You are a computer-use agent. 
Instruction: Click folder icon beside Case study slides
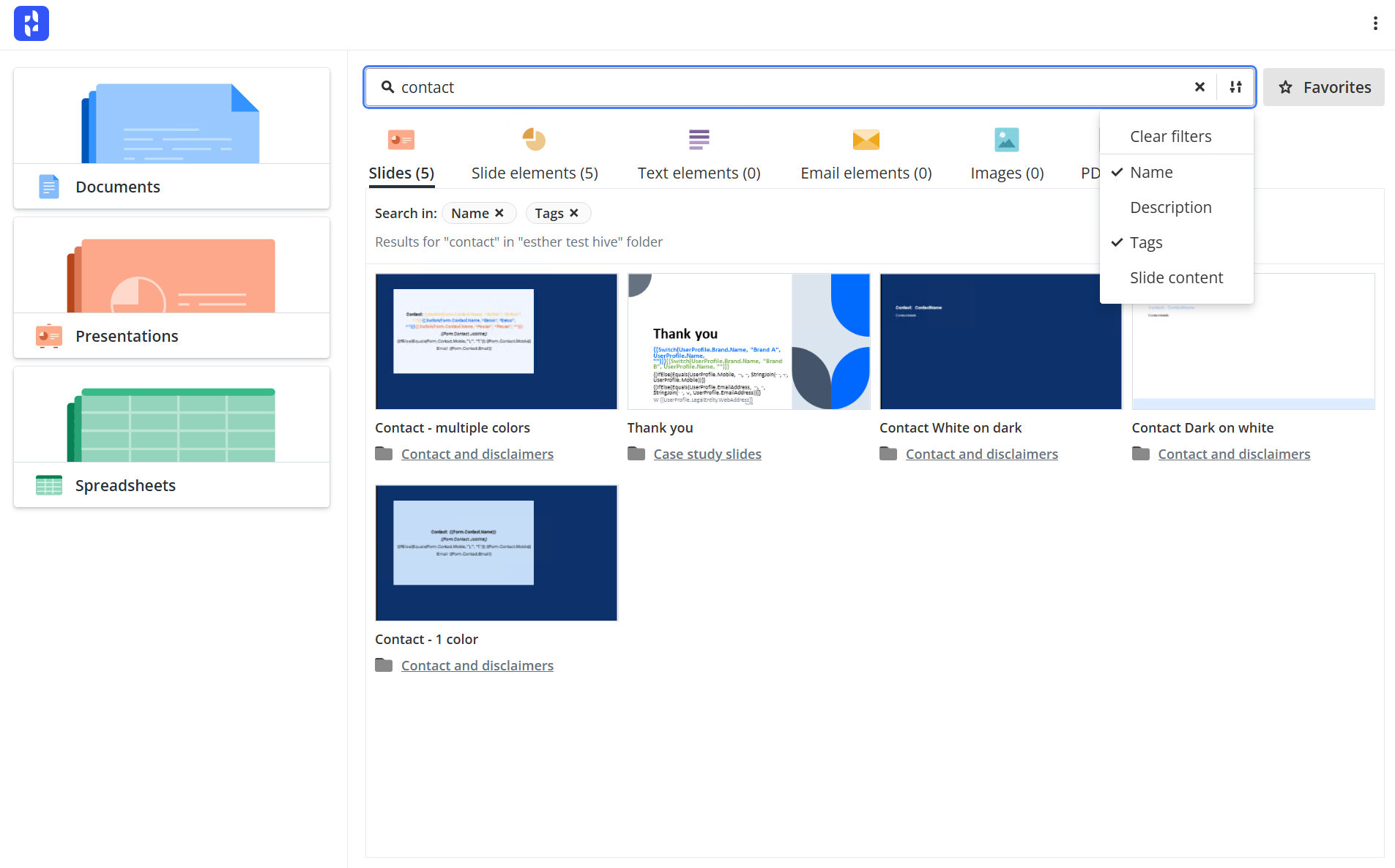(x=636, y=454)
